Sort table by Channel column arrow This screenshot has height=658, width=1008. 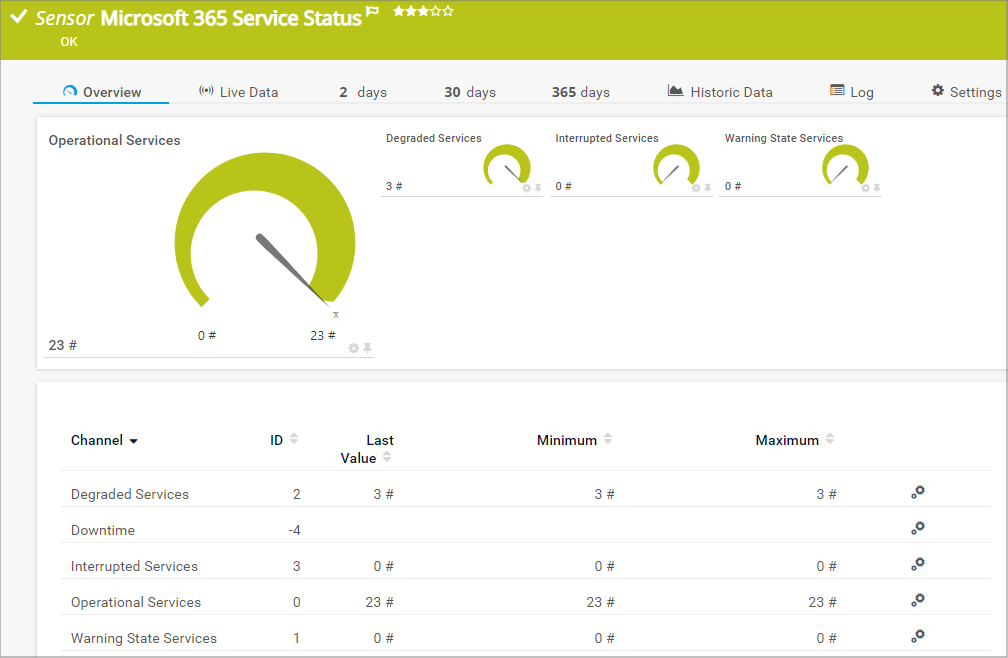pos(134,441)
